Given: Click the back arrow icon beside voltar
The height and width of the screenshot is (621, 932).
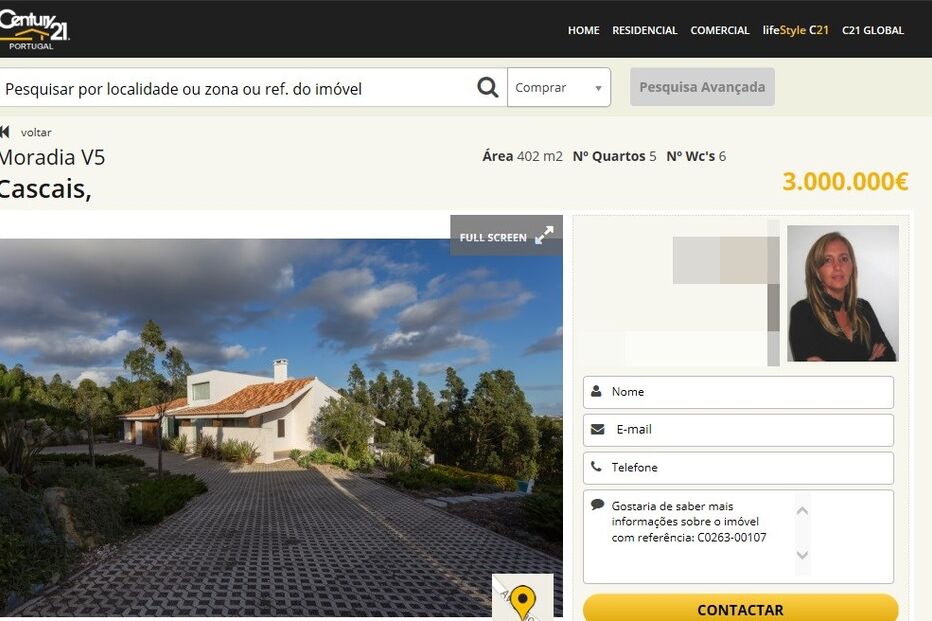Looking at the screenshot, I should pos(5,132).
